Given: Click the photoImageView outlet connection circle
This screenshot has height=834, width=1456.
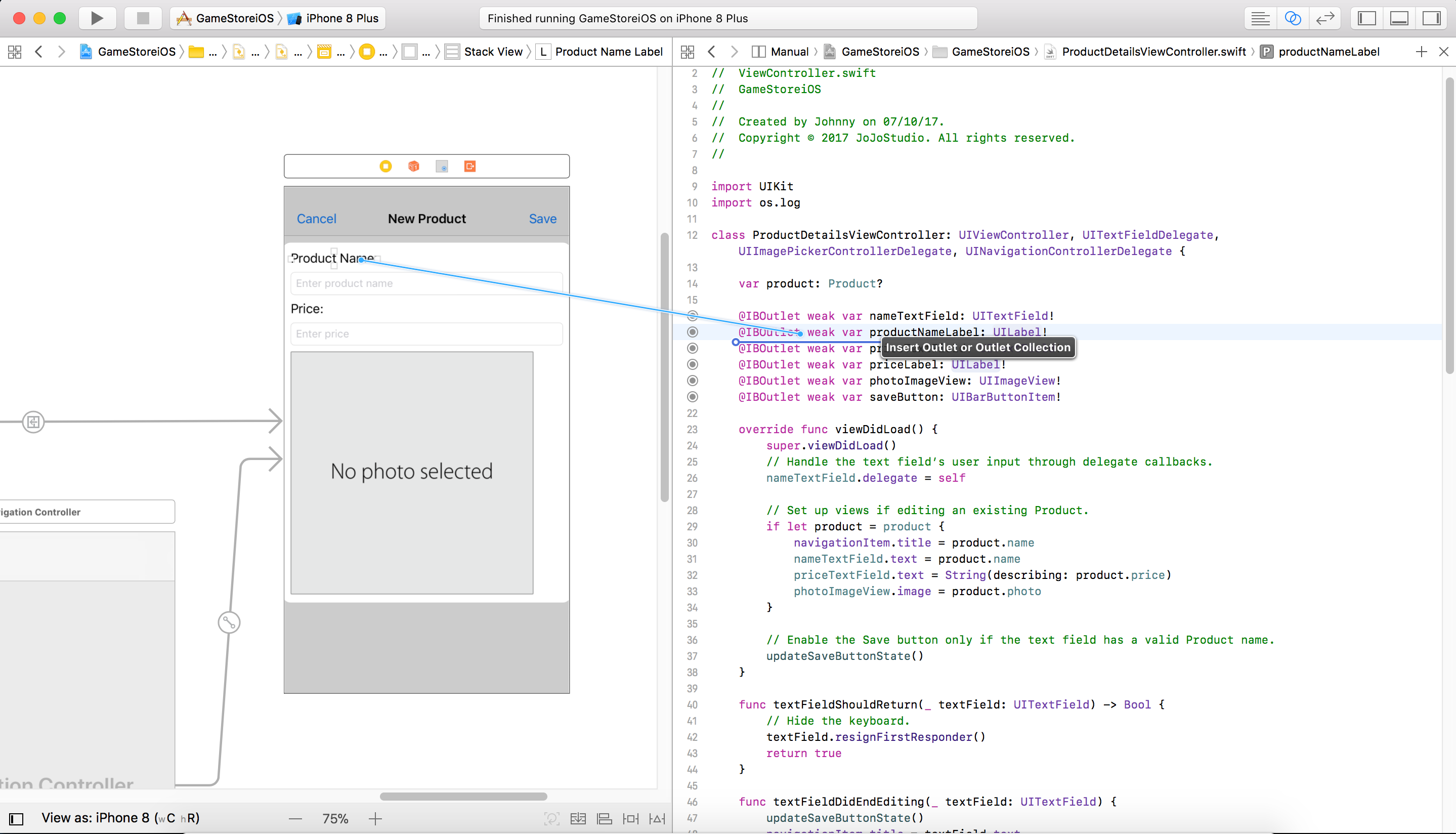Looking at the screenshot, I should [x=692, y=381].
